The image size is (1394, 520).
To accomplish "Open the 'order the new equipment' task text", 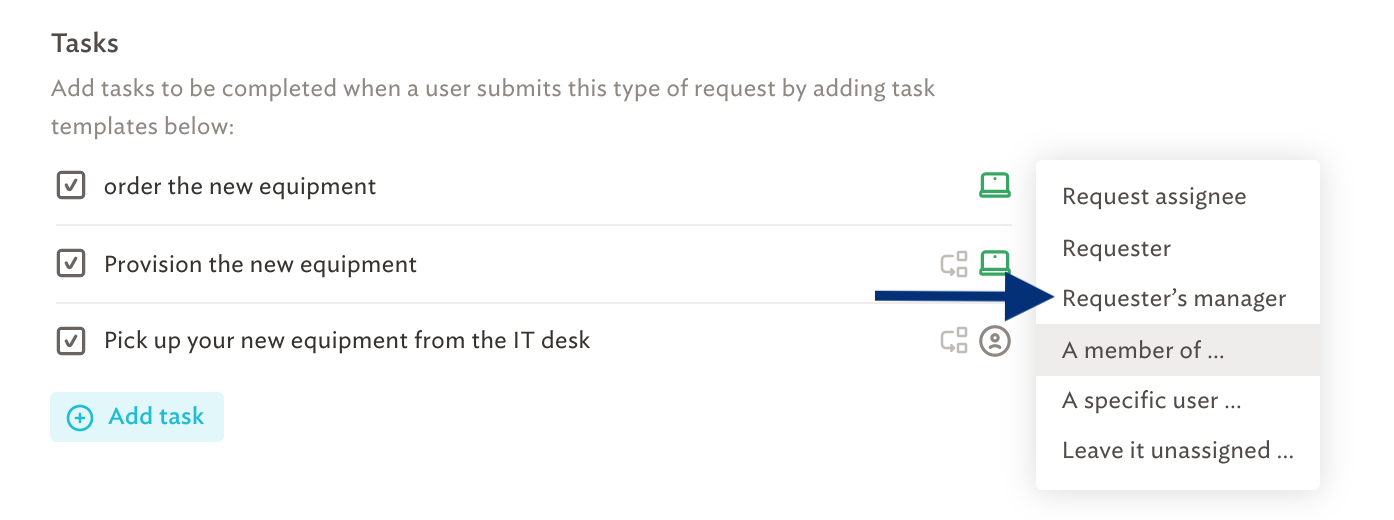I will (240, 186).
